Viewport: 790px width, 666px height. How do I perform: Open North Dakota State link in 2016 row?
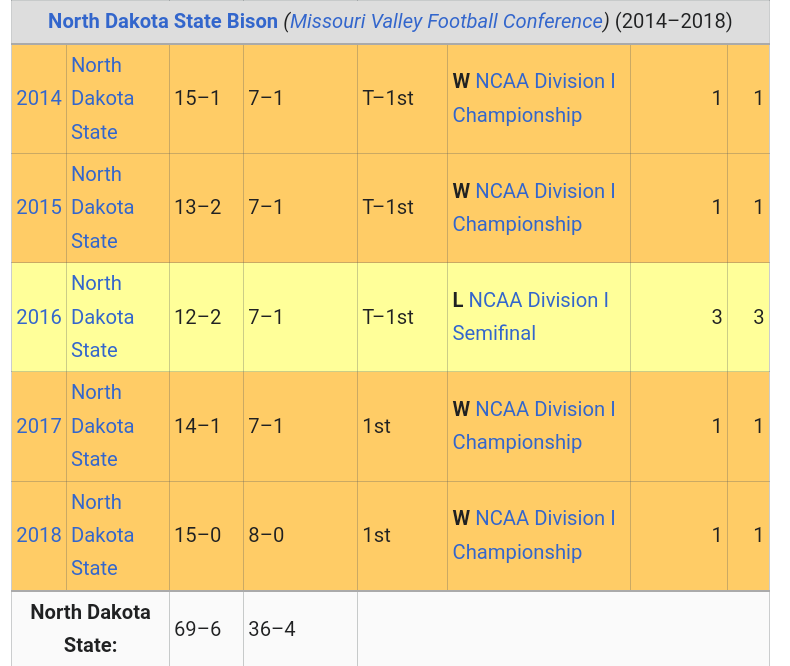[102, 317]
